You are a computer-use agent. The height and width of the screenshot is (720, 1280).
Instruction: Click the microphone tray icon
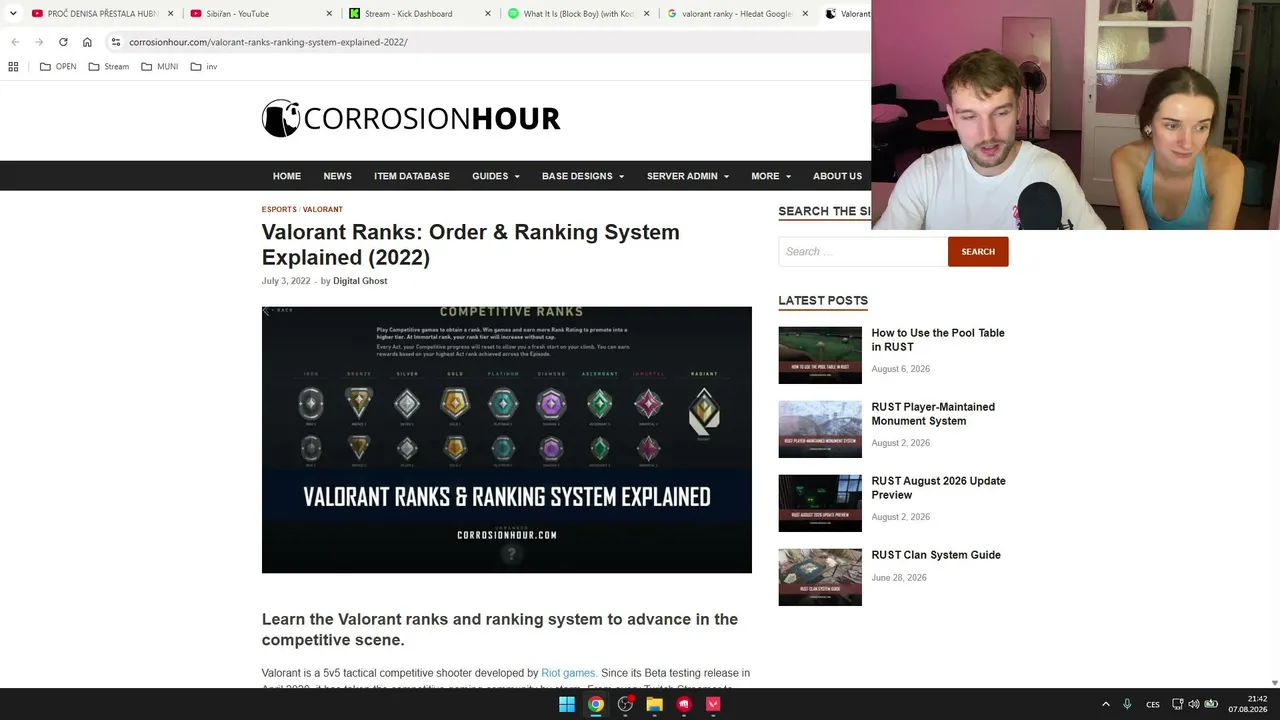click(x=1127, y=704)
